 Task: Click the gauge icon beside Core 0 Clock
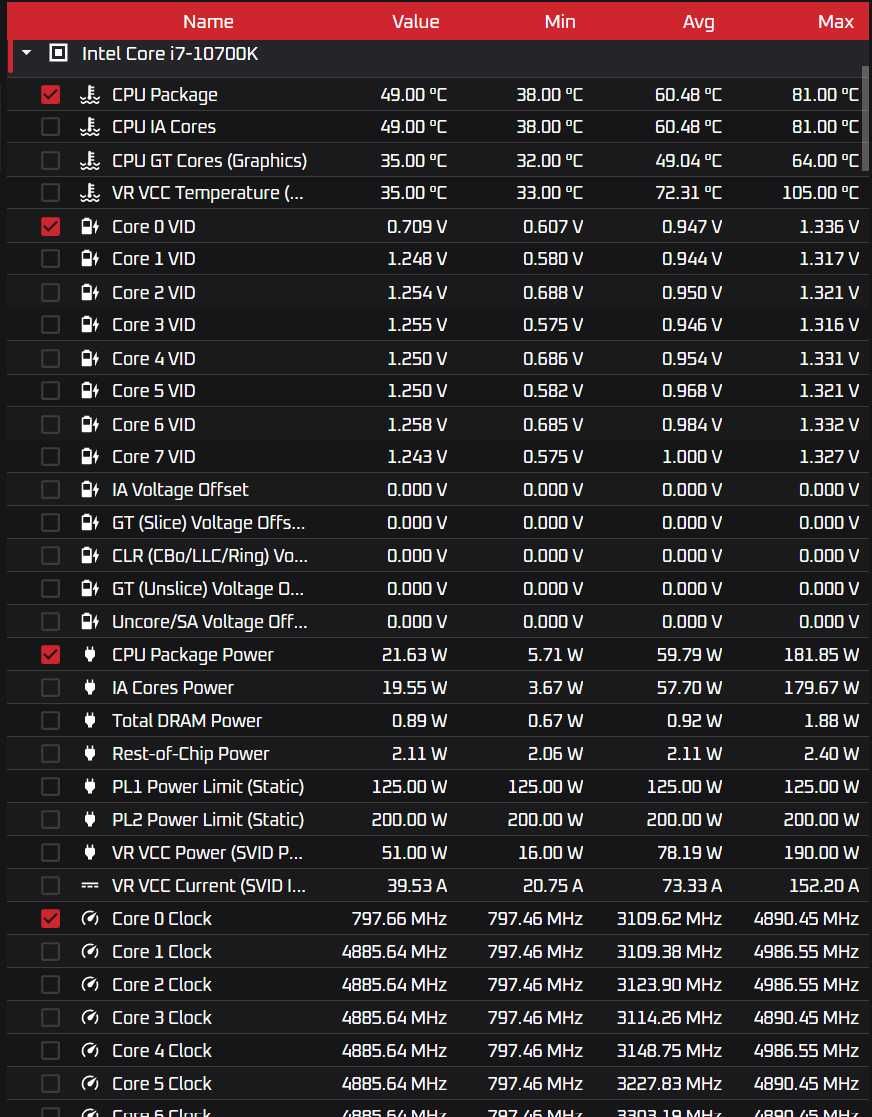click(x=90, y=918)
